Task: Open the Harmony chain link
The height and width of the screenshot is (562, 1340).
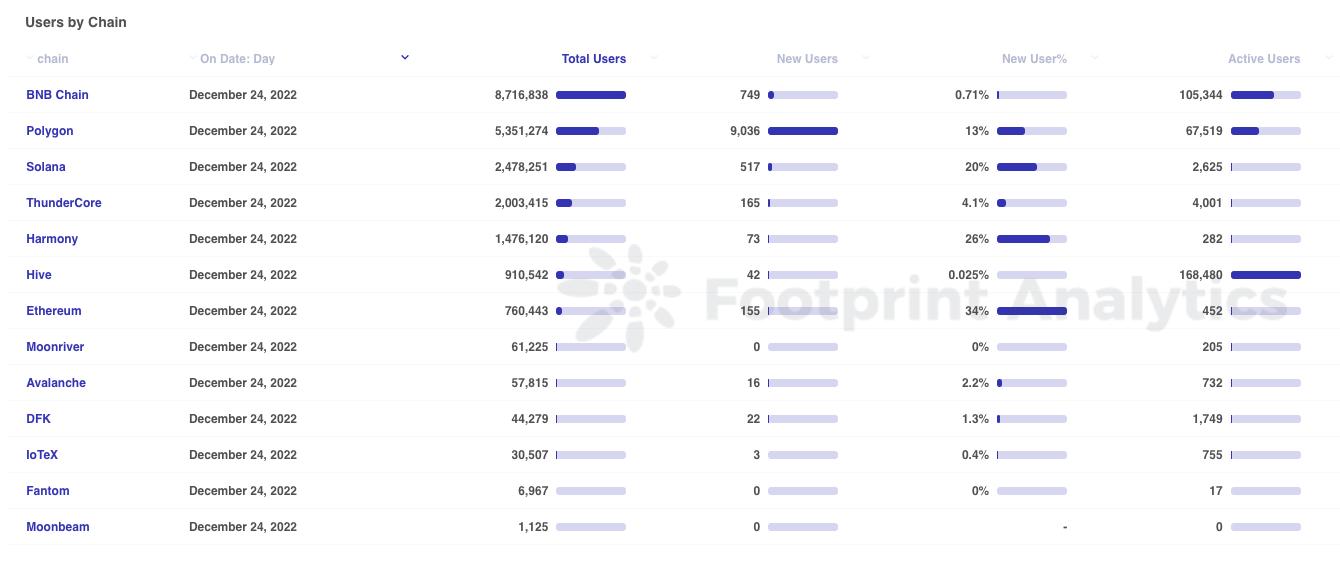Action: pos(52,239)
